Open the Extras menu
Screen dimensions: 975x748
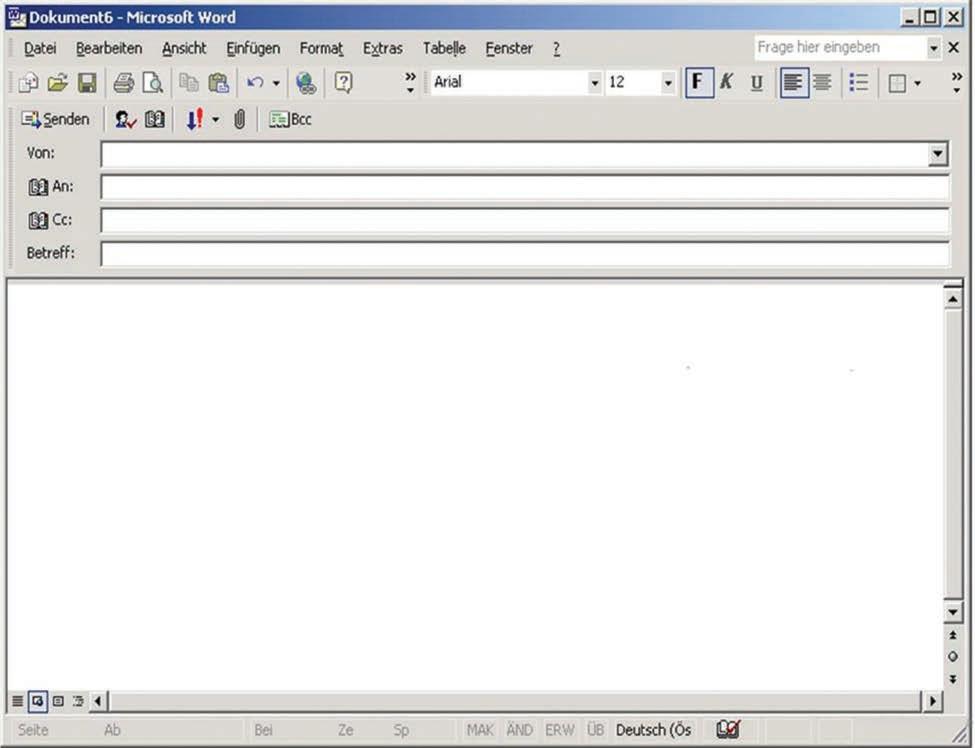(x=382, y=48)
